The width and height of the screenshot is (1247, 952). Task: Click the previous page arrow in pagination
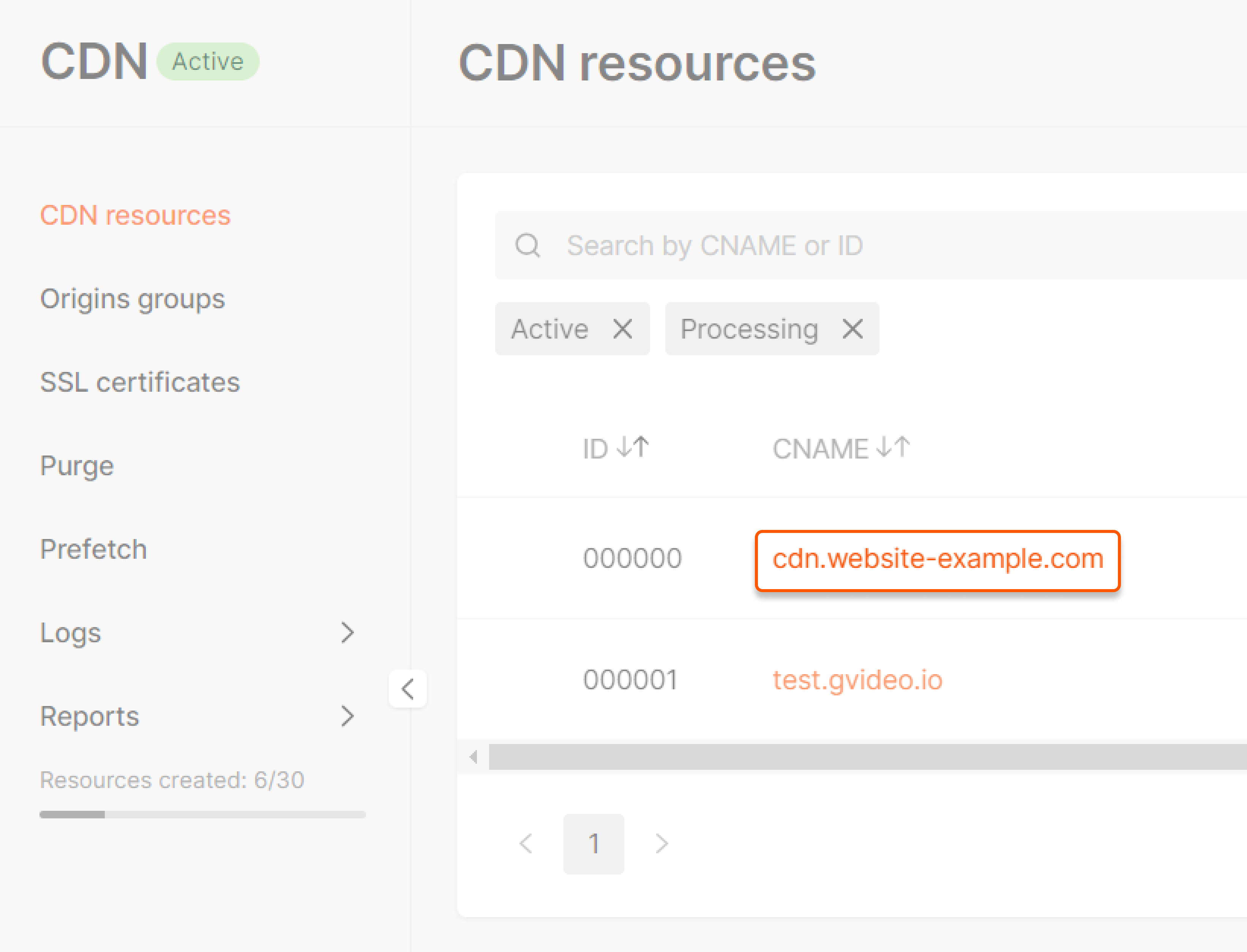(x=526, y=844)
